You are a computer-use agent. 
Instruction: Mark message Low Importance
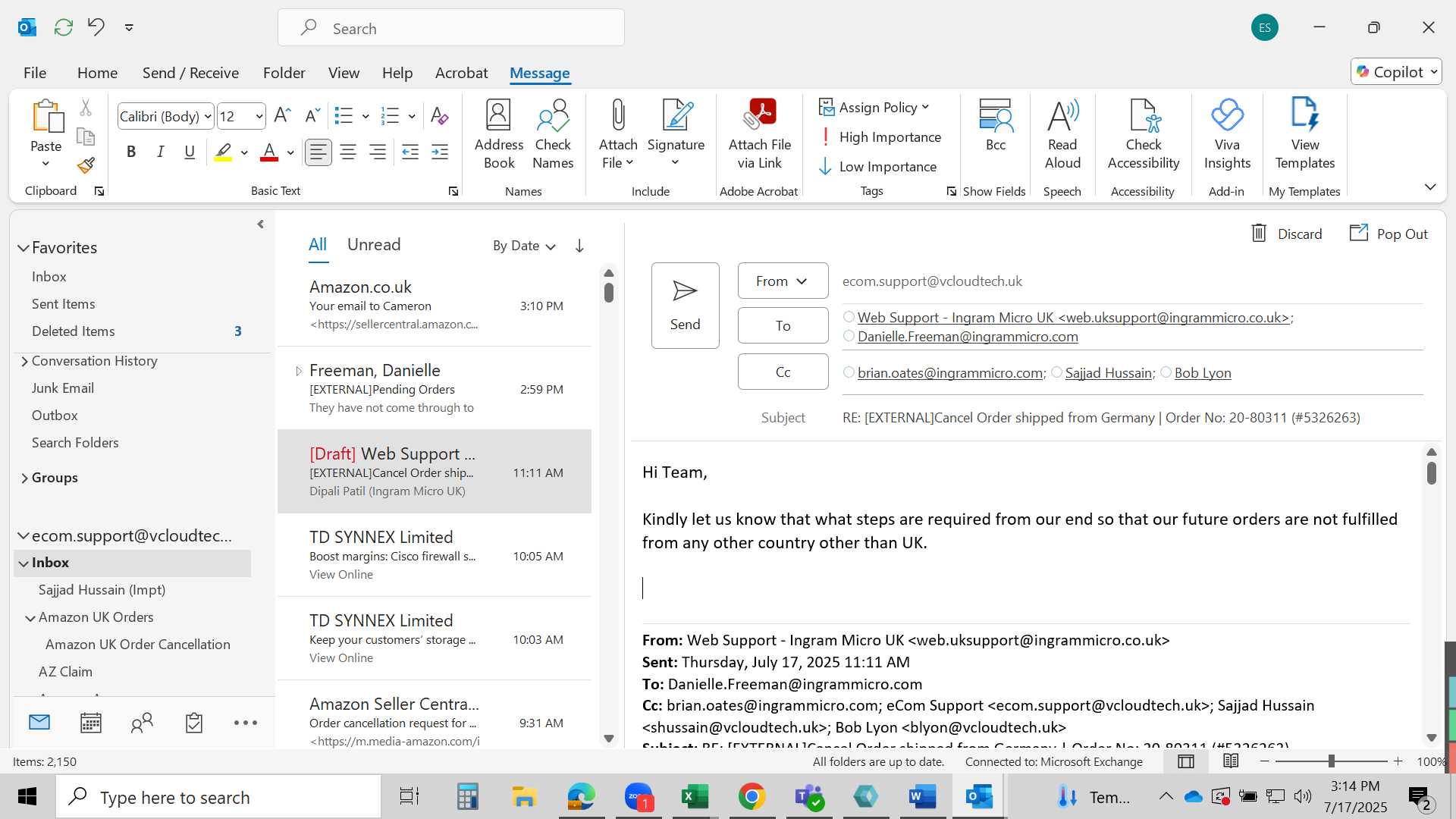click(x=878, y=166)
